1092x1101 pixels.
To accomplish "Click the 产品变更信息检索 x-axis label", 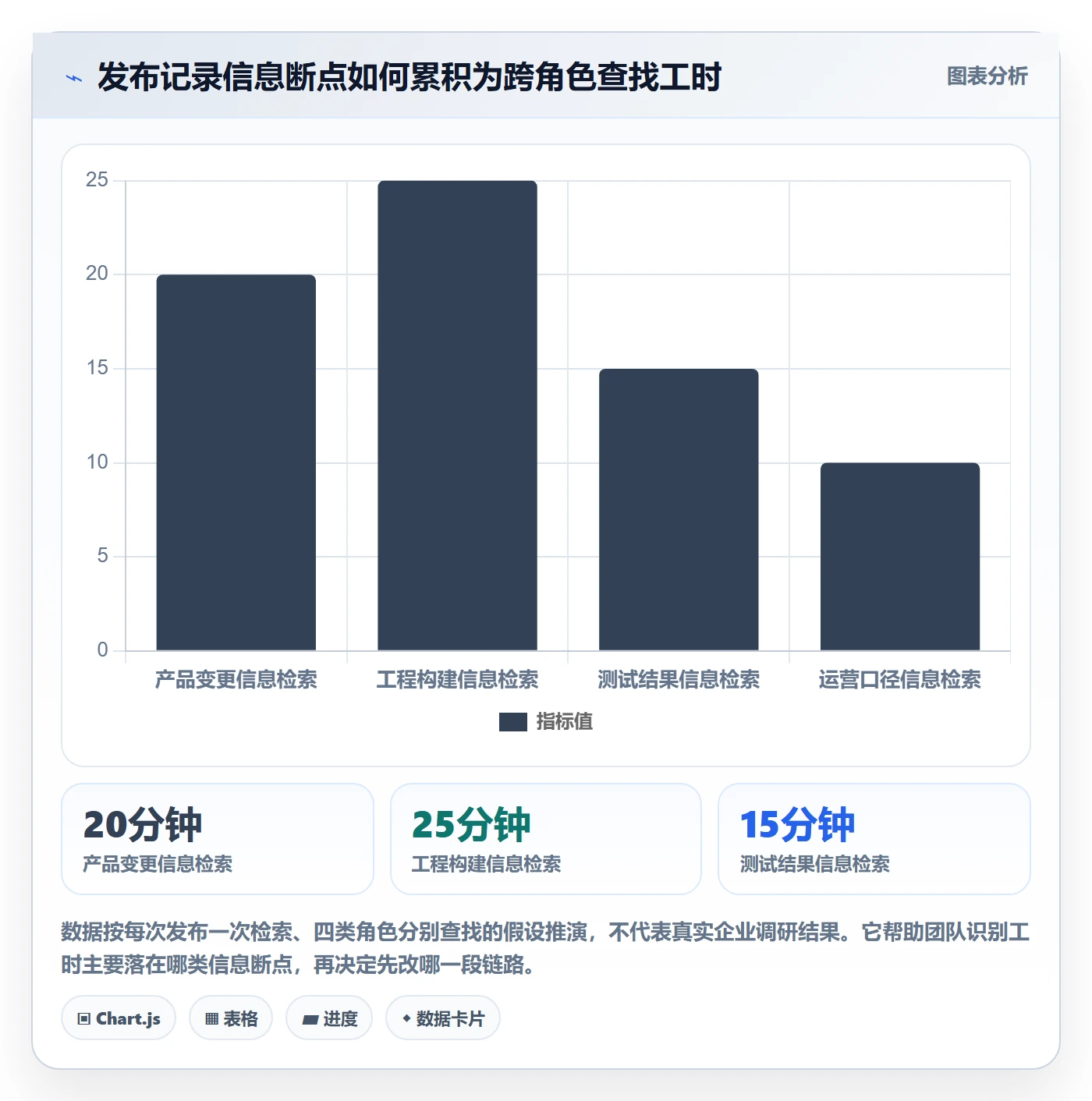I will tap(236, 680).
